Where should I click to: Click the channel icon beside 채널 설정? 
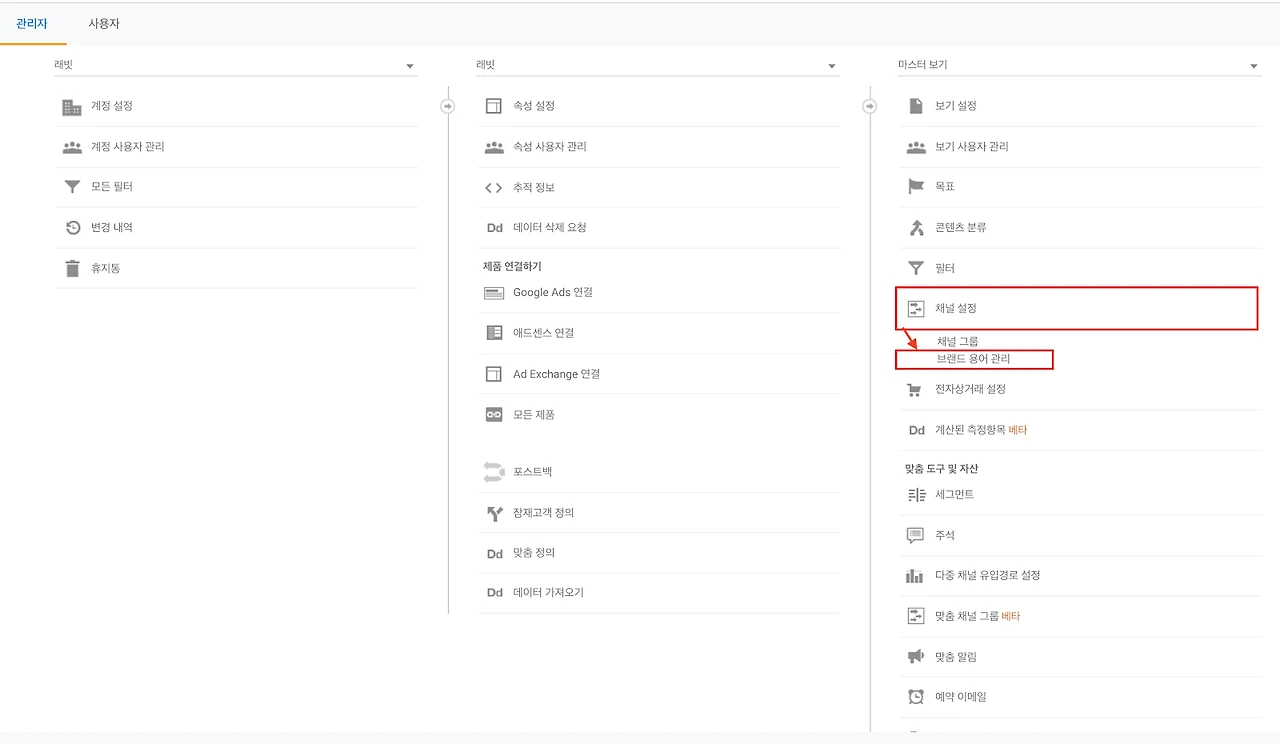916,309
